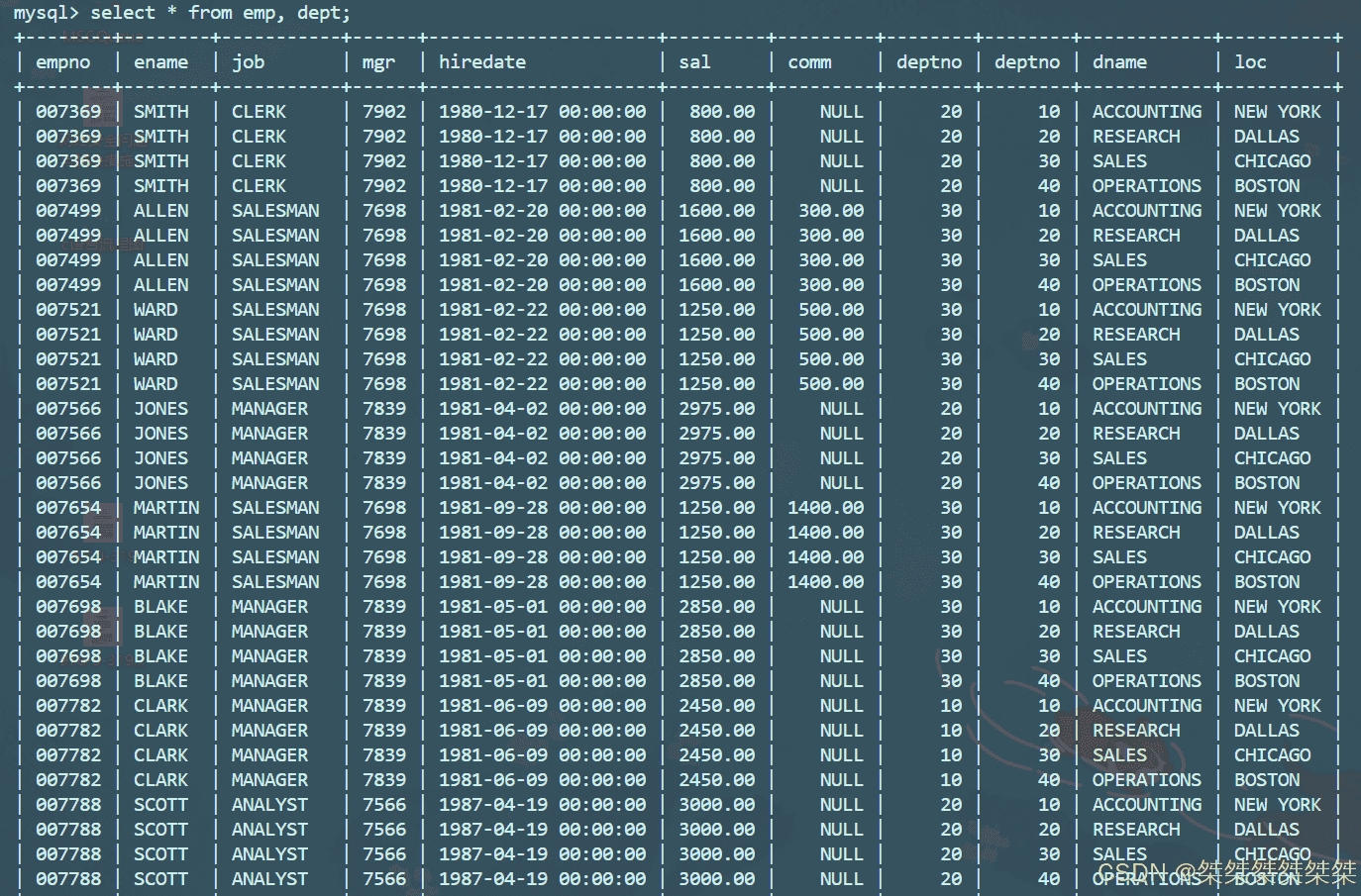The width and height of the screenshot is (1361, 896).
Task: Click "NEW YORK" in the WARD–ACCOUNTING row
Action: pos(1278,310)
